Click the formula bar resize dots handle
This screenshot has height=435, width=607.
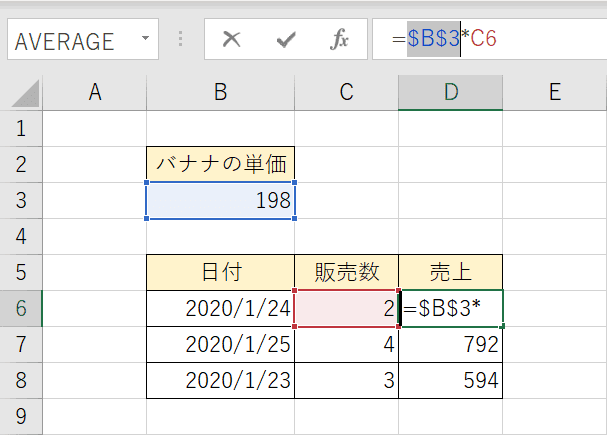click(x=180, y=39)
